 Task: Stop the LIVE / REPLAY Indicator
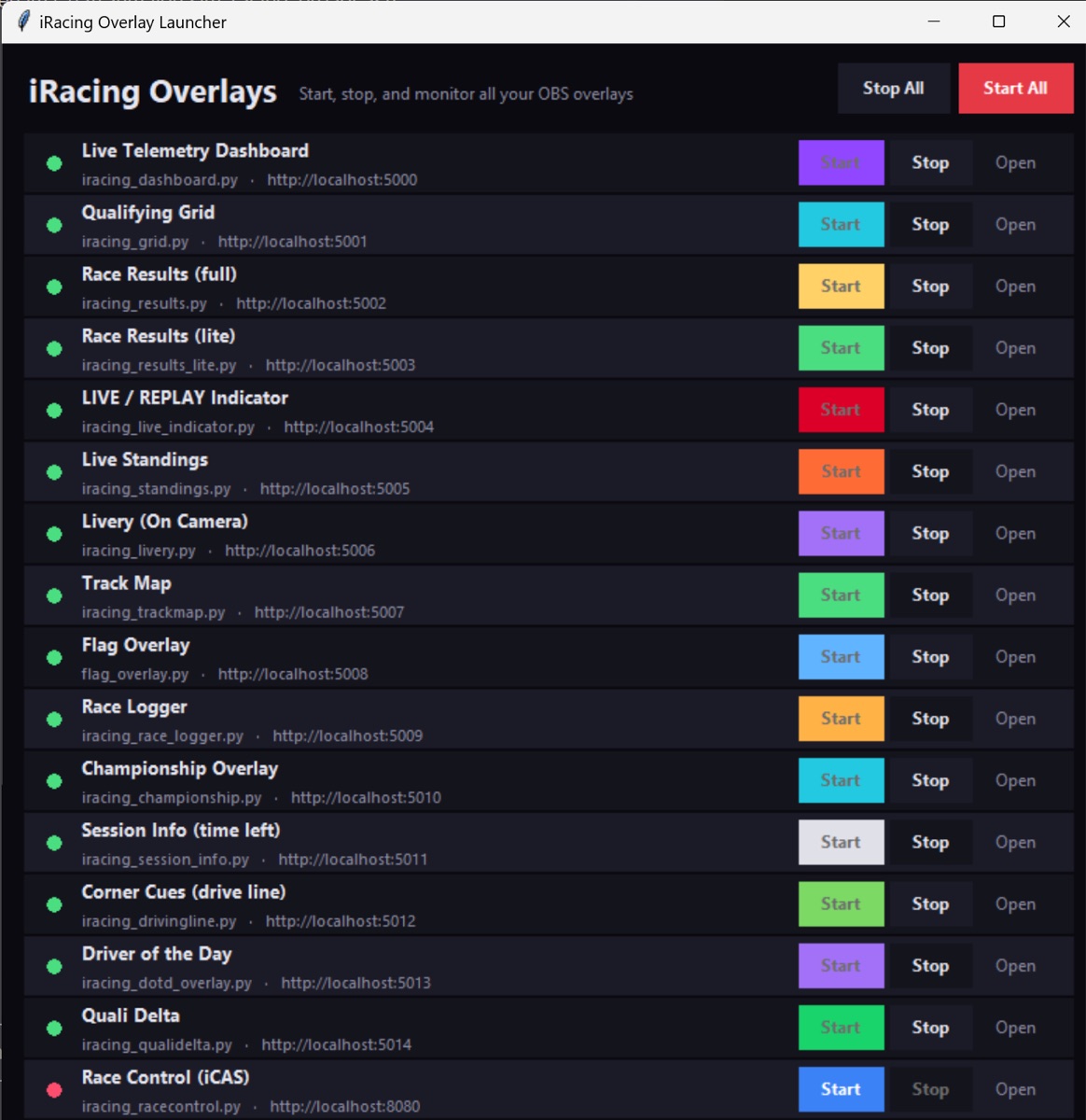coord(930,410)
